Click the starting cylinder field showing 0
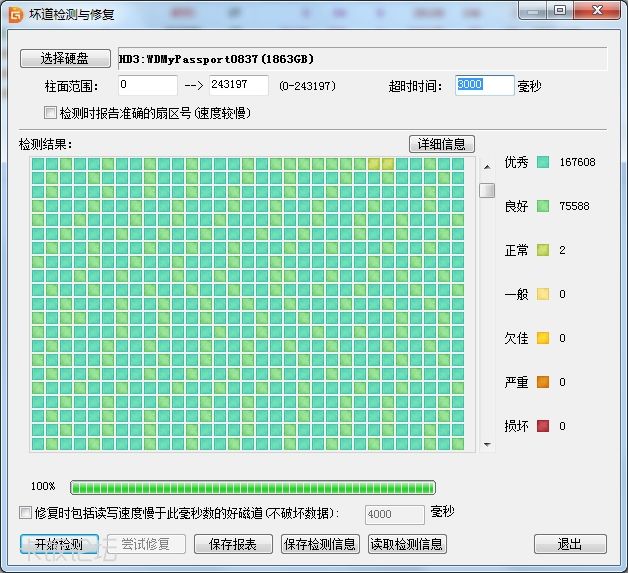Screen dimensions: 628x573 pos(148,85)
